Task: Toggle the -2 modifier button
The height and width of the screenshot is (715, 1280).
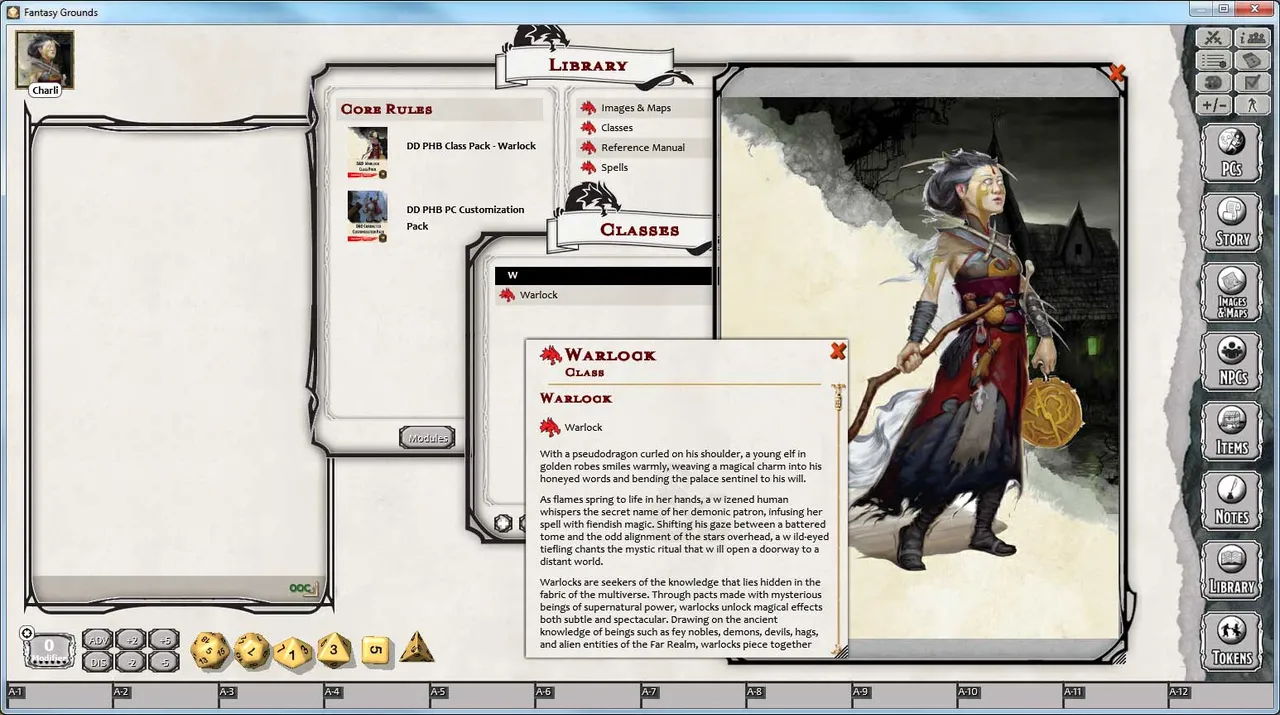Action: pyautogui.click(x=131, y=661)
